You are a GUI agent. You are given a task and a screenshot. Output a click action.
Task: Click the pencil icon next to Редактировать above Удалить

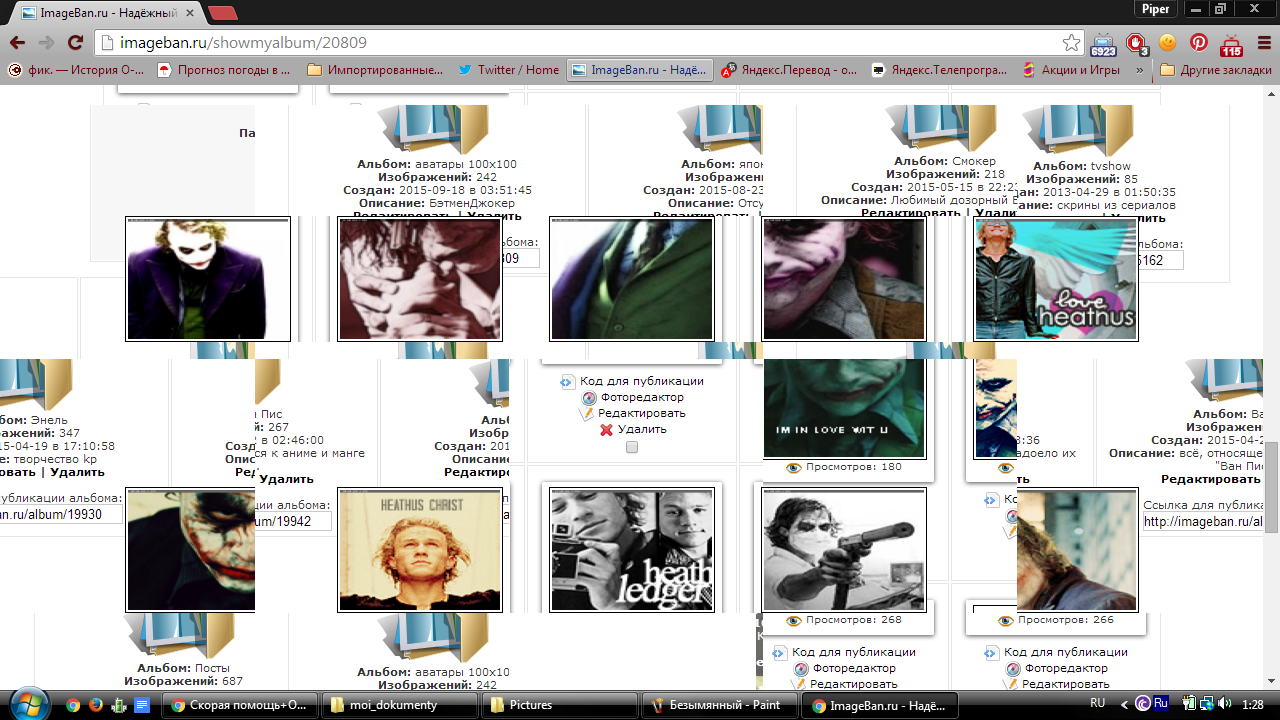tap(588, 413)
